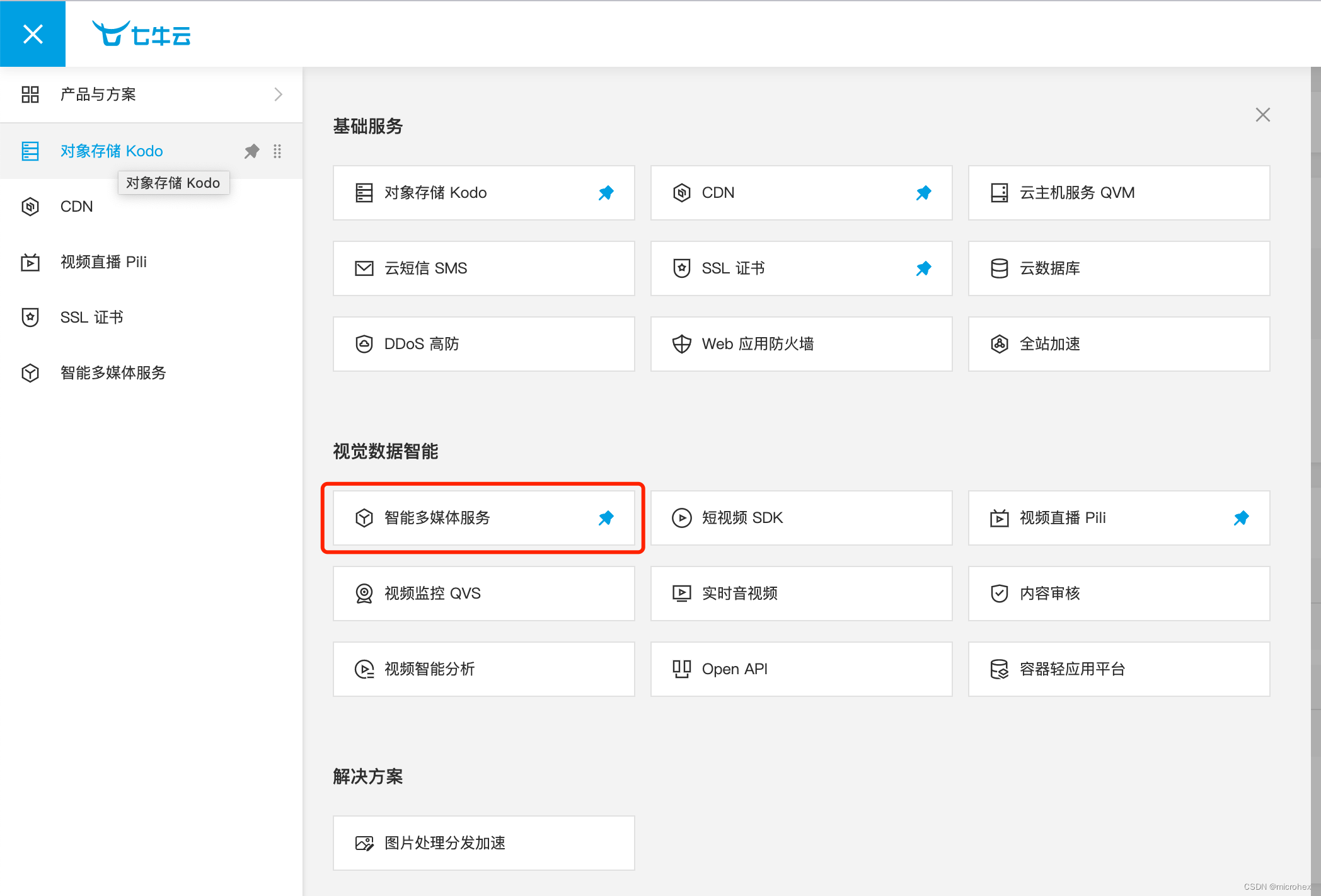Click the TV icon on the 视频直播 Pili card
The image size is (1321, 896).
click(1000, 518)
